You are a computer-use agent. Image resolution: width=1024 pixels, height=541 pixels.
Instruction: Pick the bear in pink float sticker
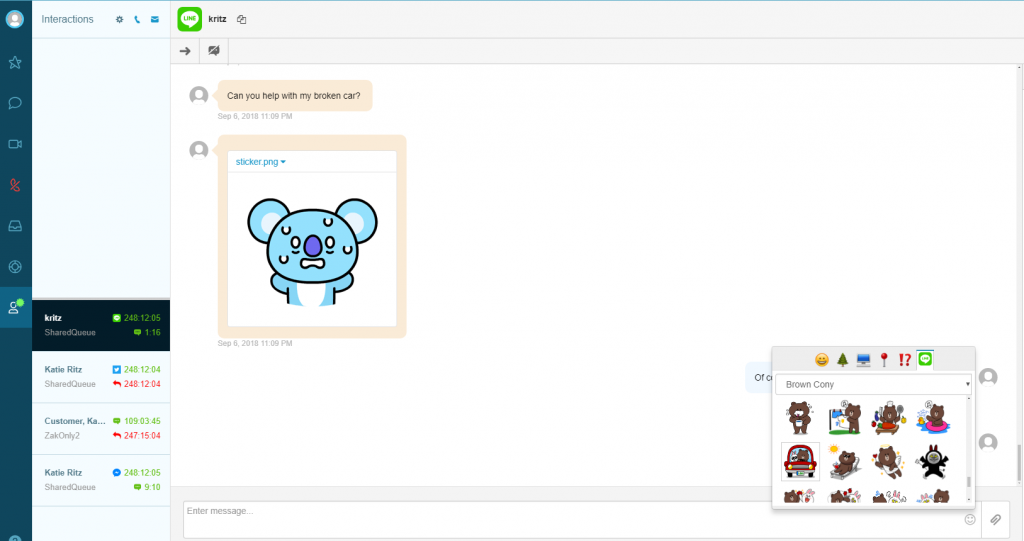pyautogui.click(x=933, y=417)
